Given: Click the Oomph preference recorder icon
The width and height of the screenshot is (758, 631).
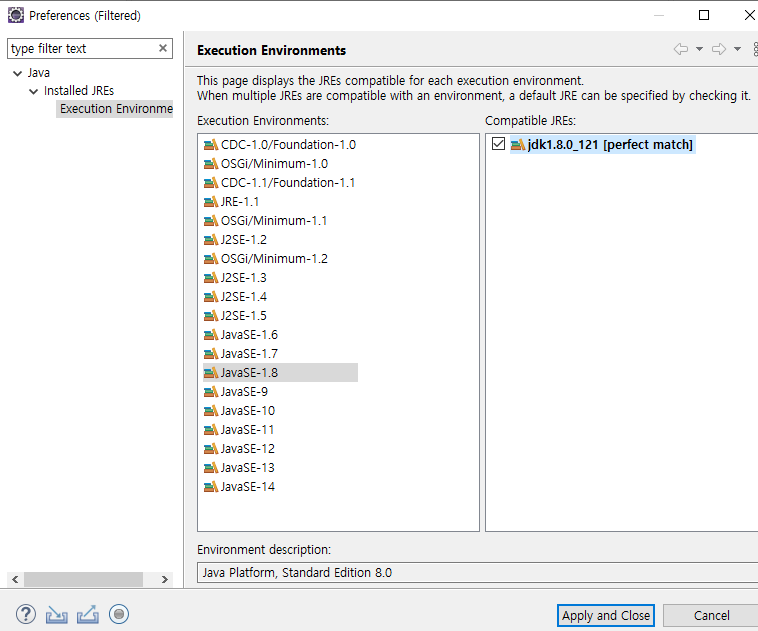Looking at the screenshot, I should [119, 614].
